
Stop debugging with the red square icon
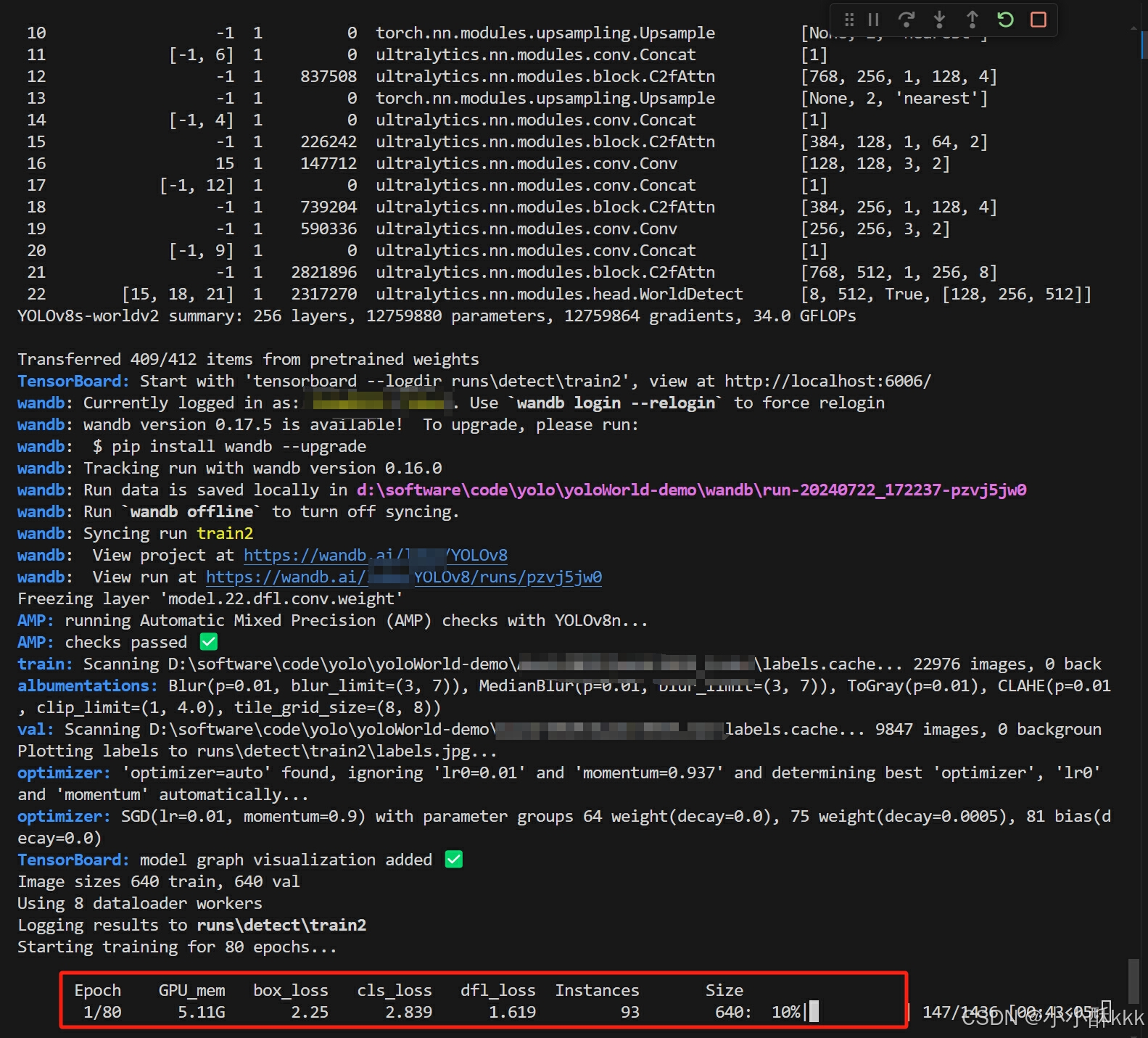(x=1038, y=20)
